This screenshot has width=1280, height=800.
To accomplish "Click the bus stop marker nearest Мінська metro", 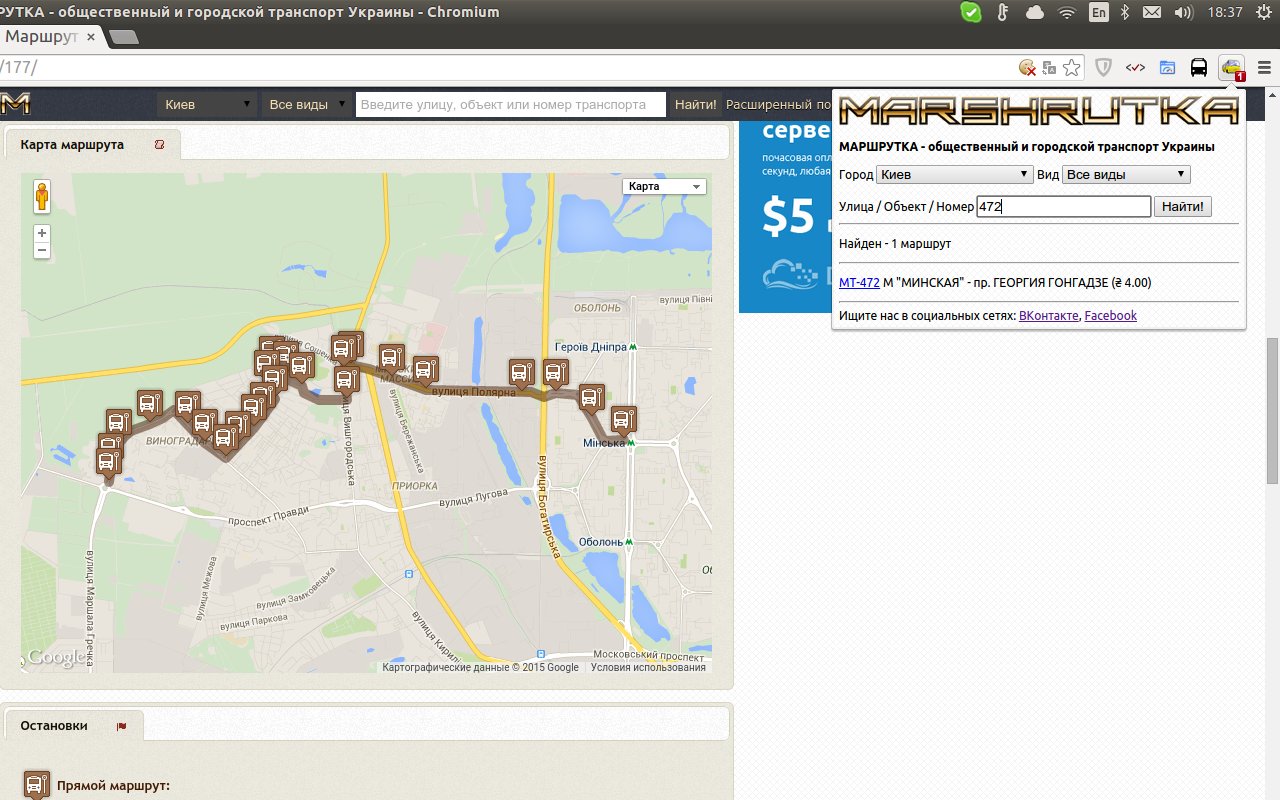I will tap(624, 421).
